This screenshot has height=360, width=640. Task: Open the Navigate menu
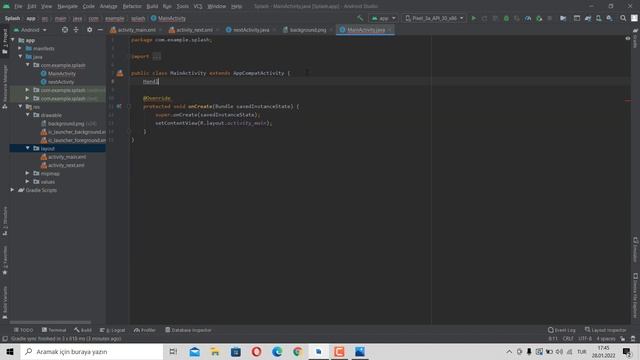tap(67, 6)
